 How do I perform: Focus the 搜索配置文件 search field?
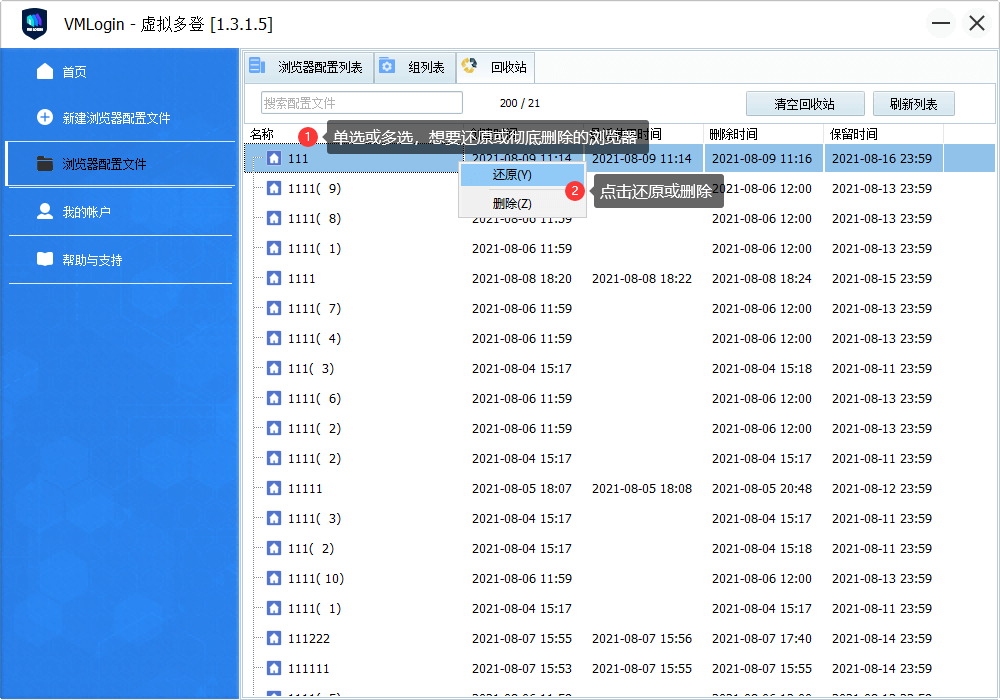click(x=362, y=103)
